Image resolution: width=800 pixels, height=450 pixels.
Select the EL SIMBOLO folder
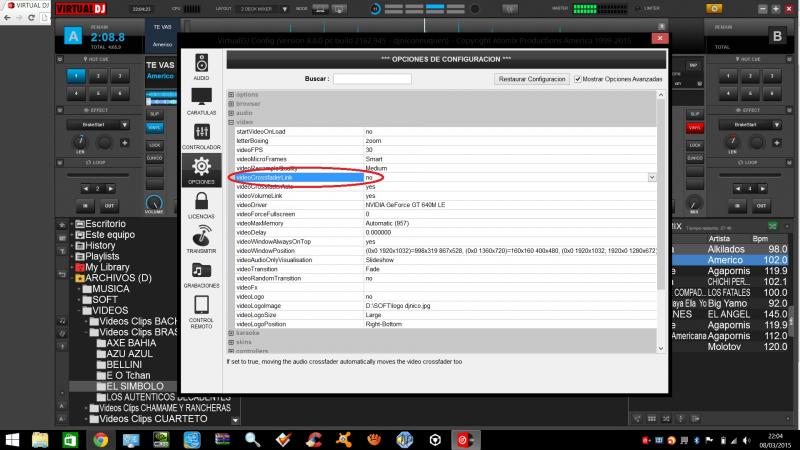(x=135, y=386)
